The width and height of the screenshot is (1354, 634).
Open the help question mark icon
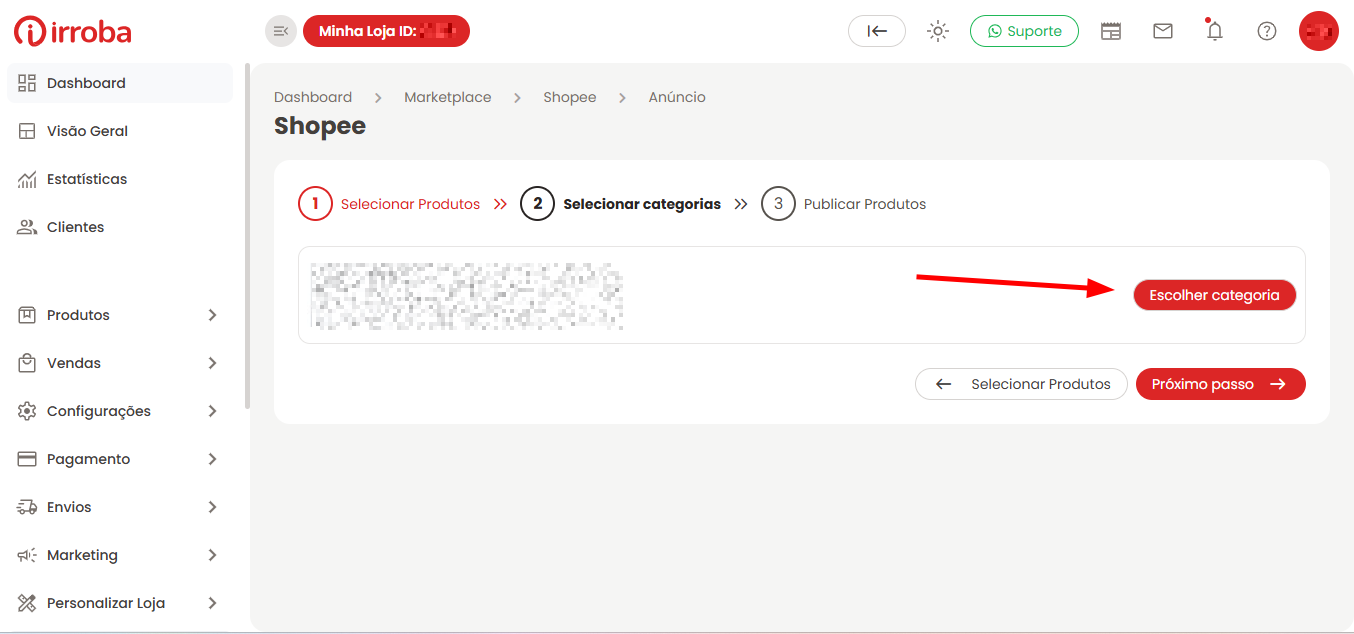pos(1267,31)
